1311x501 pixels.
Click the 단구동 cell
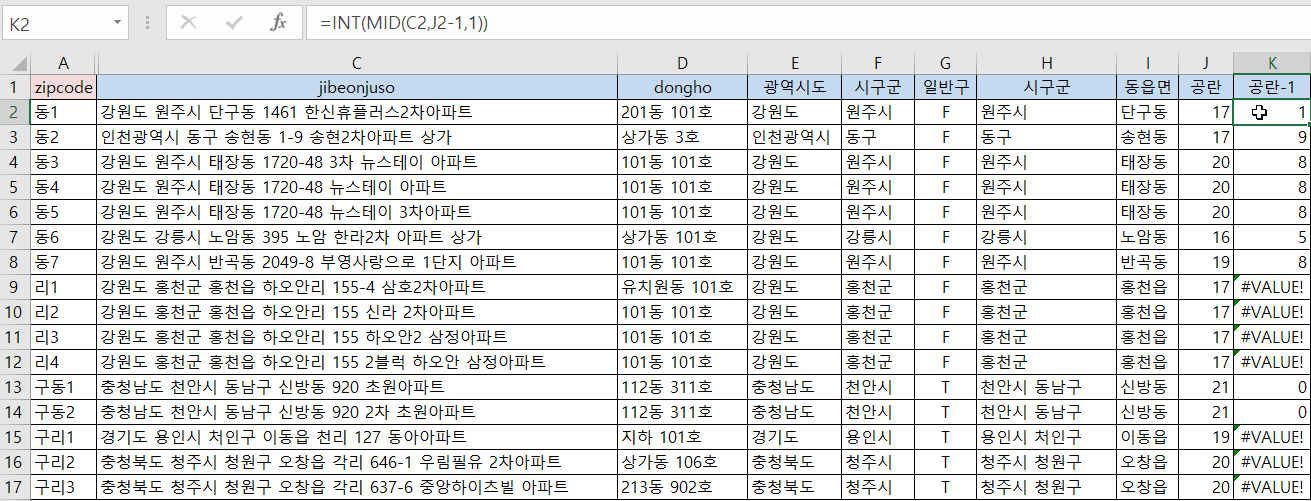click(1147, 112)
